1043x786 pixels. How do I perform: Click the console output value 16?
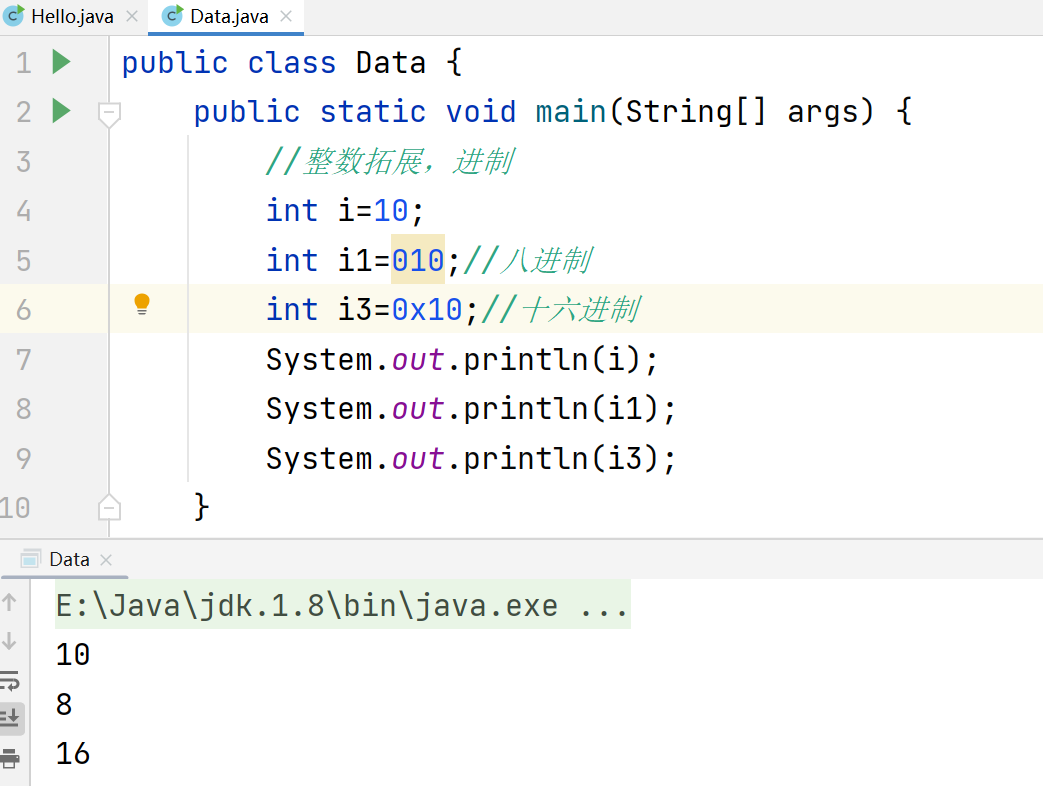pos(73,753)
